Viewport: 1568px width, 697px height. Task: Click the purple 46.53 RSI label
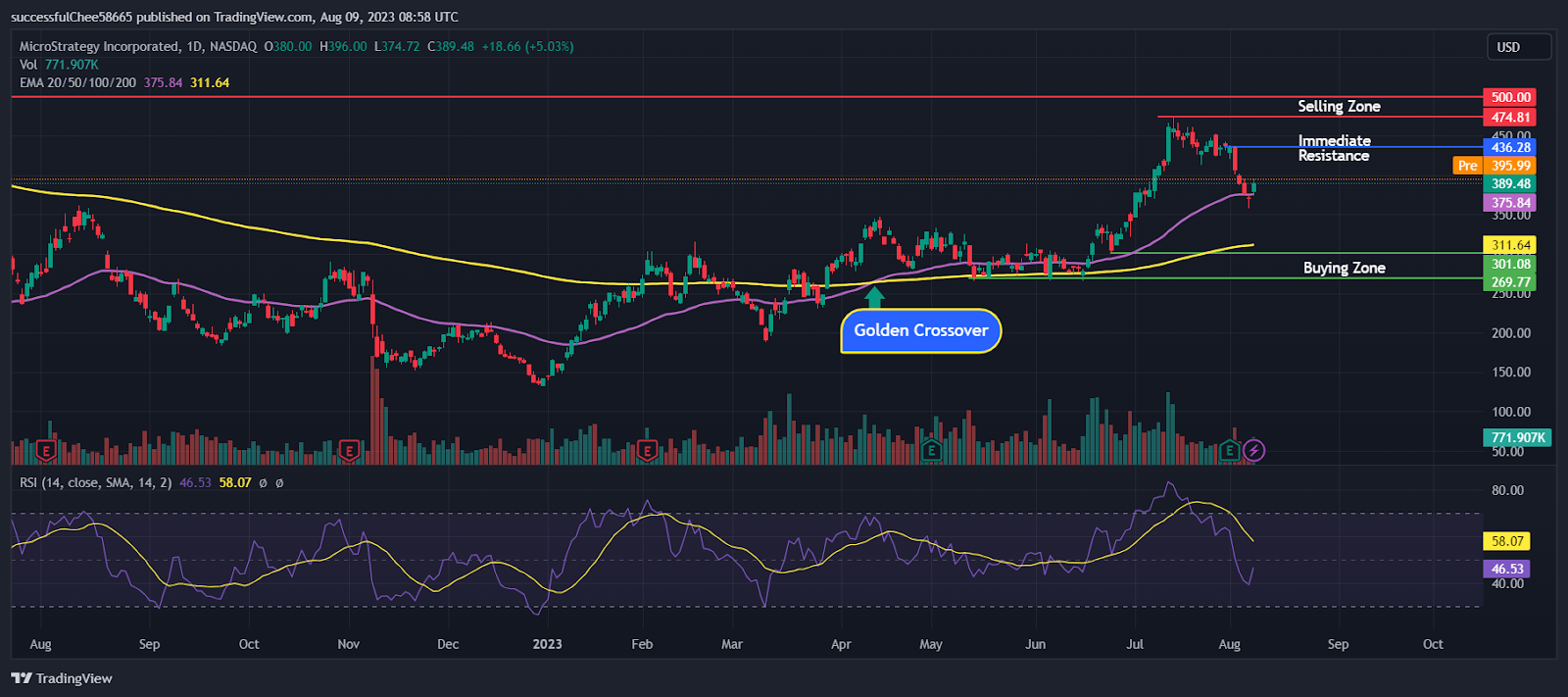[1507, 569]
